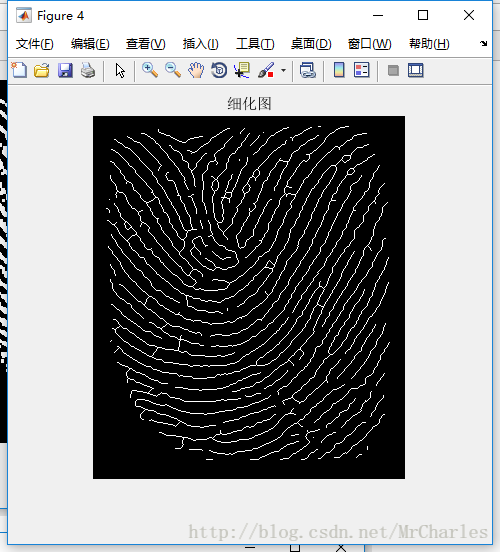The width and height of the screenshot is (500, 552).
Task: Click the 细化图 plot title
Action: (249, 104)
